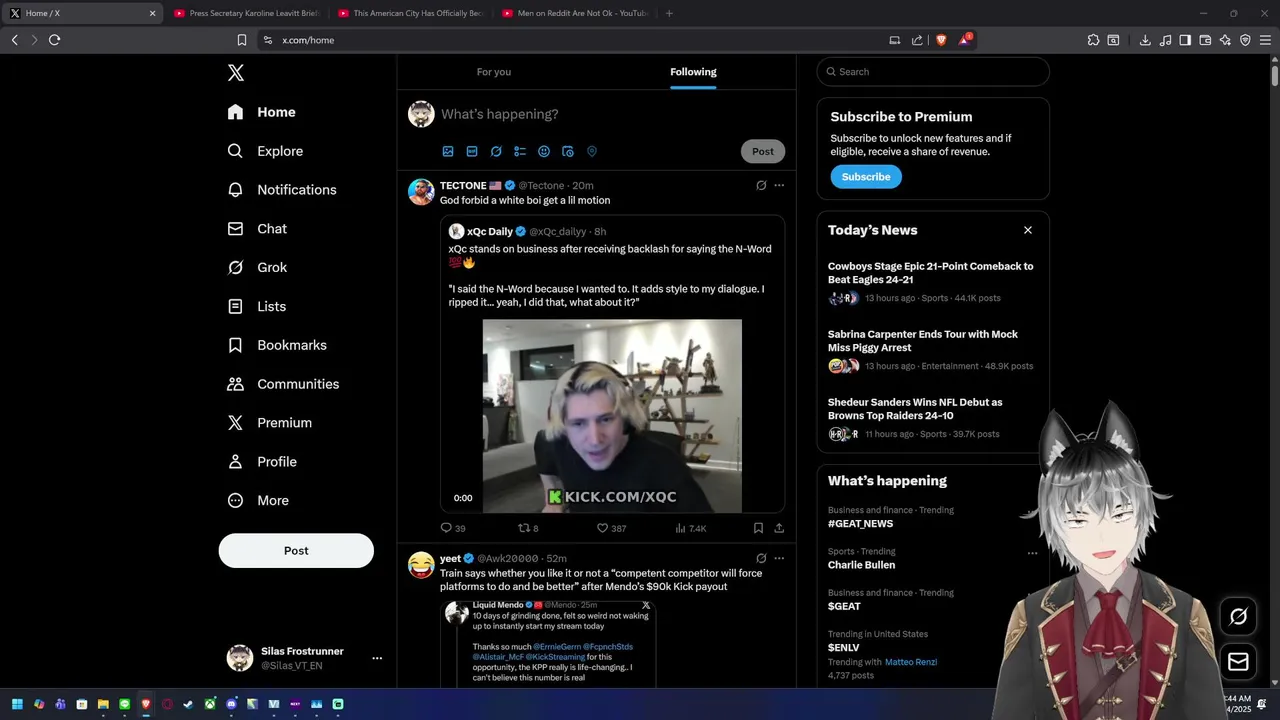Open Grok in the sidebar
Image resolution: width=1280 pixels, height=720 pixels.
coord(257,268)
